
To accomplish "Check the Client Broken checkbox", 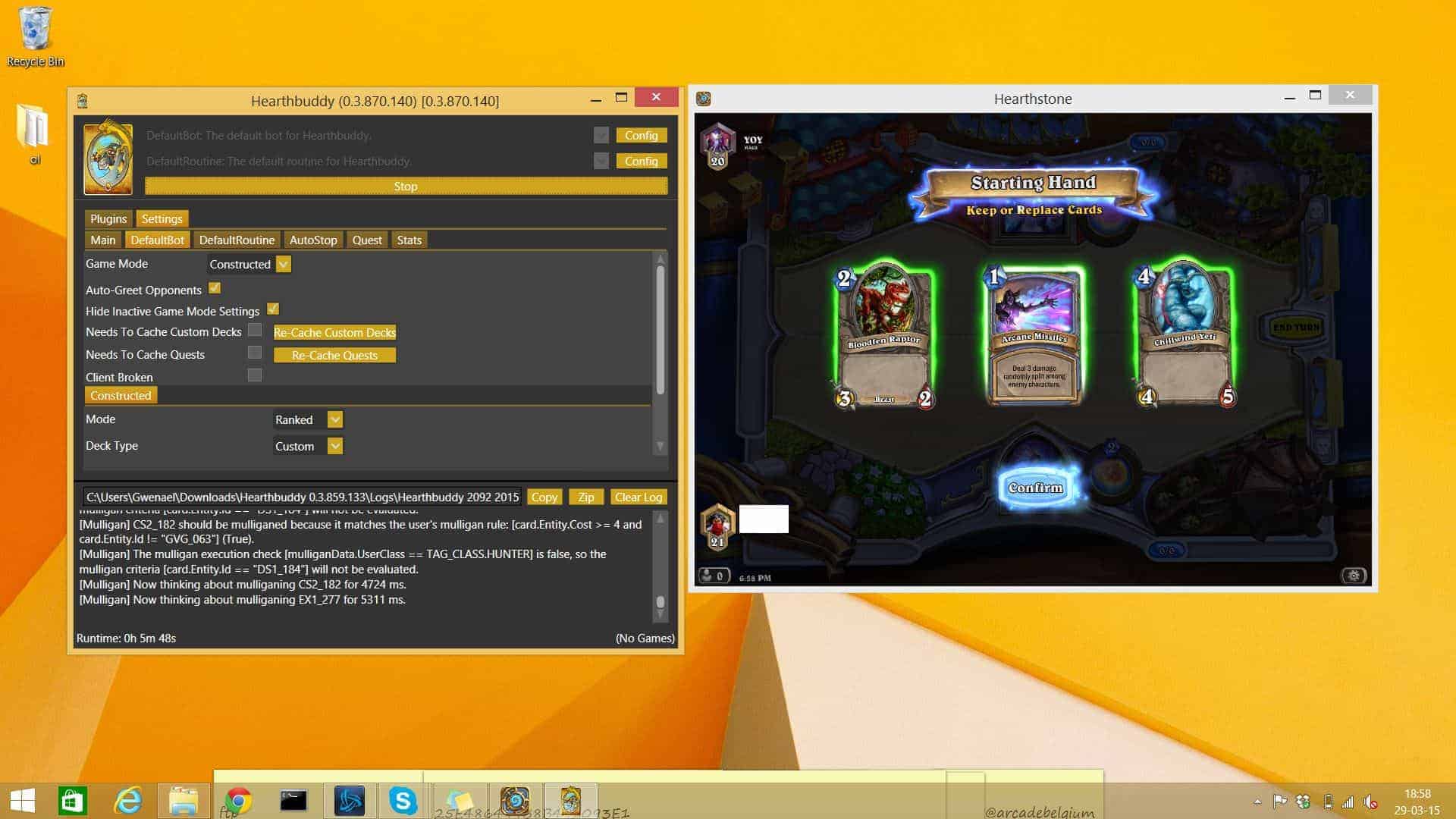I will [255, 375].
